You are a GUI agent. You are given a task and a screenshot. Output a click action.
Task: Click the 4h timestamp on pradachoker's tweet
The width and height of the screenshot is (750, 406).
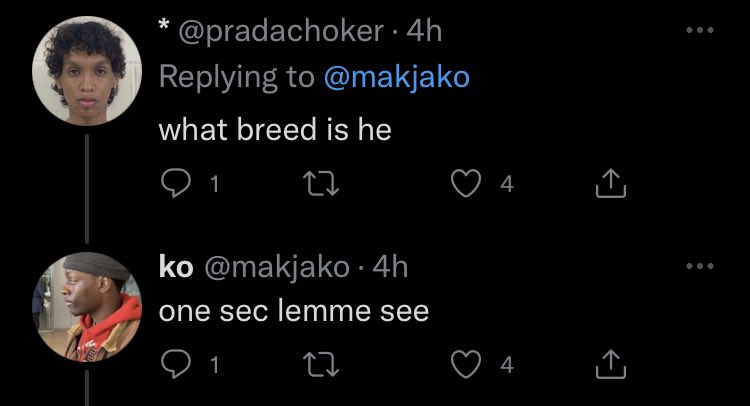coord(425,32)
